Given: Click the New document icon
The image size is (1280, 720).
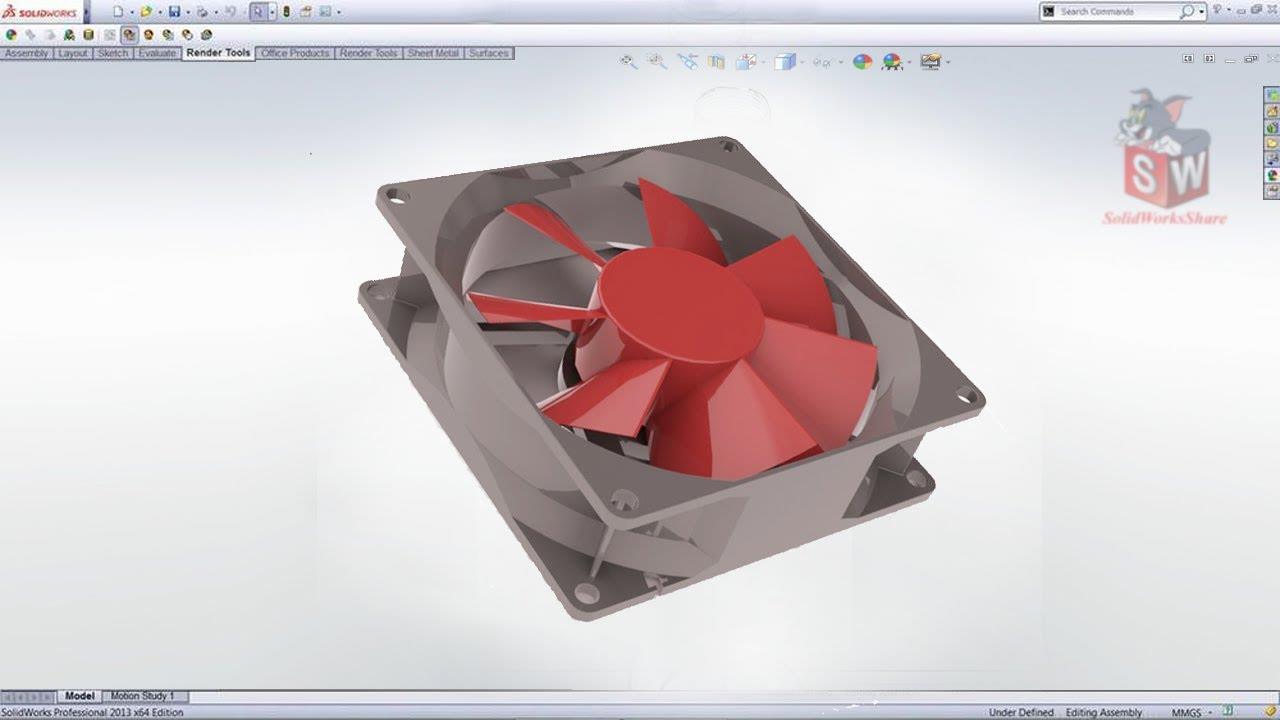Looking at the screenshot, I should pos(118,12).
